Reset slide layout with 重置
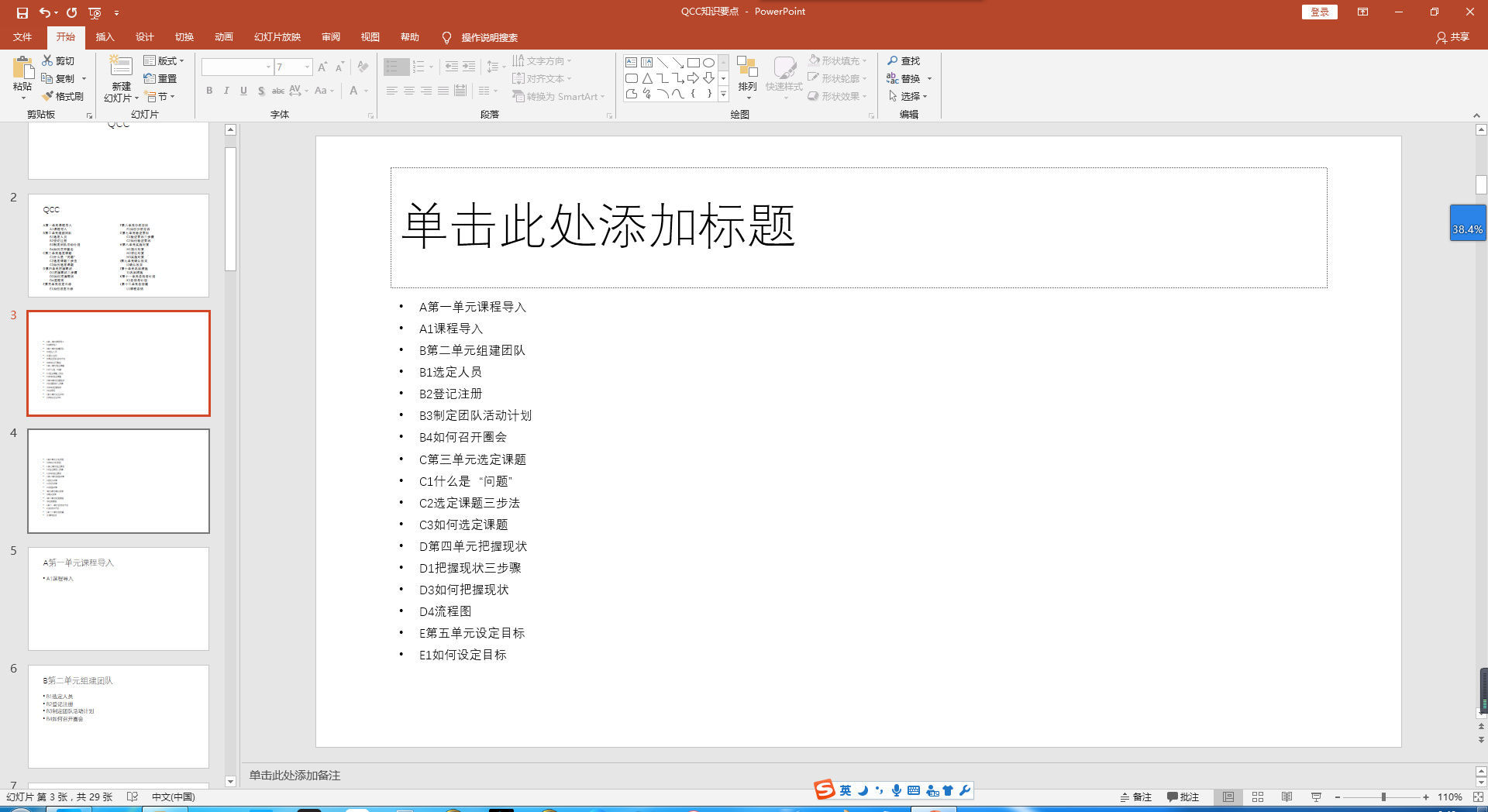 click(160, 78)
